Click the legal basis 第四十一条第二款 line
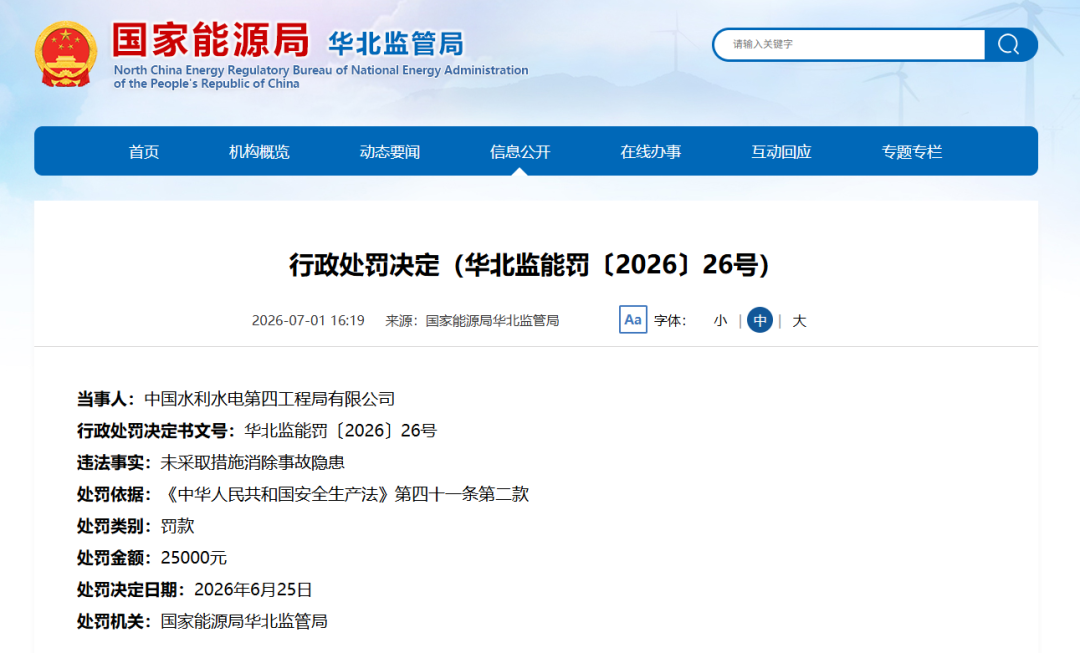Image resolution: width=1080 pixels, height=653 pixels. (345, 494)
